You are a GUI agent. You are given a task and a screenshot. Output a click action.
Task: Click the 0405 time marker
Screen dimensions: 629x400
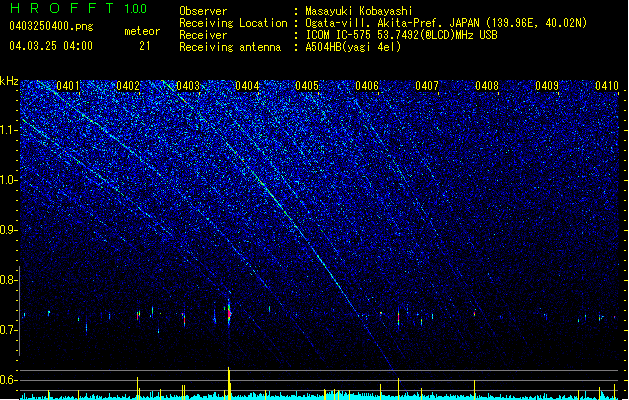(x=307, y=86)
